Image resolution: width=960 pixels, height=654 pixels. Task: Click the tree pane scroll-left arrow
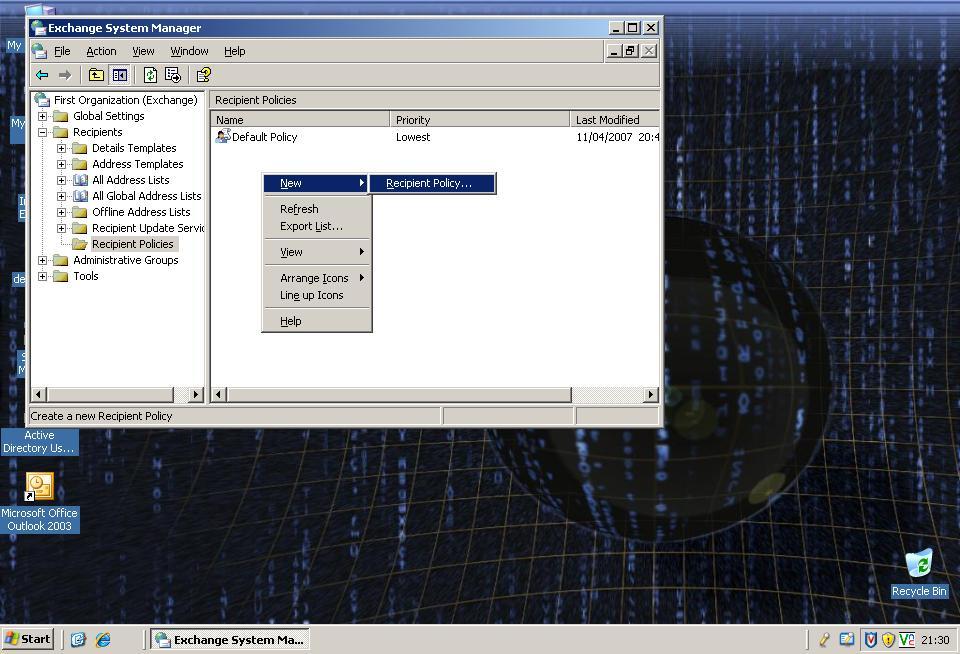(x=39, y=394)
